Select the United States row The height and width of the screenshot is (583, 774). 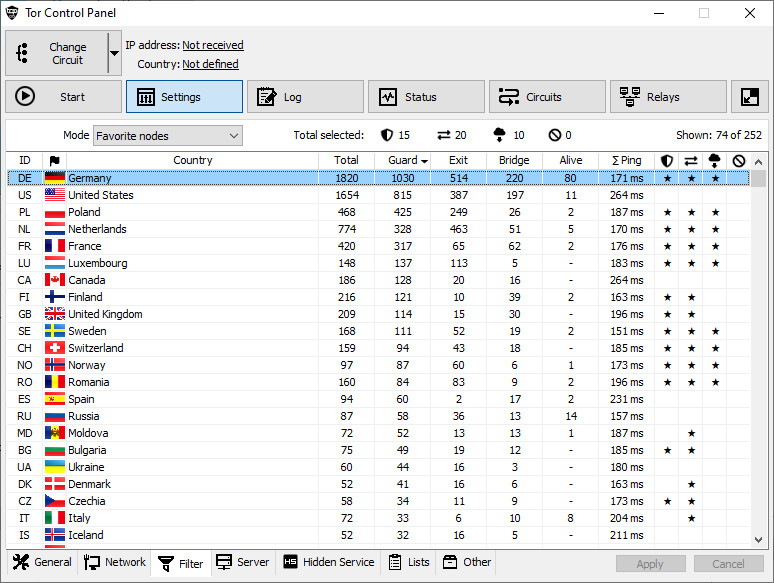pyautogui.click(x=379, y=195)
